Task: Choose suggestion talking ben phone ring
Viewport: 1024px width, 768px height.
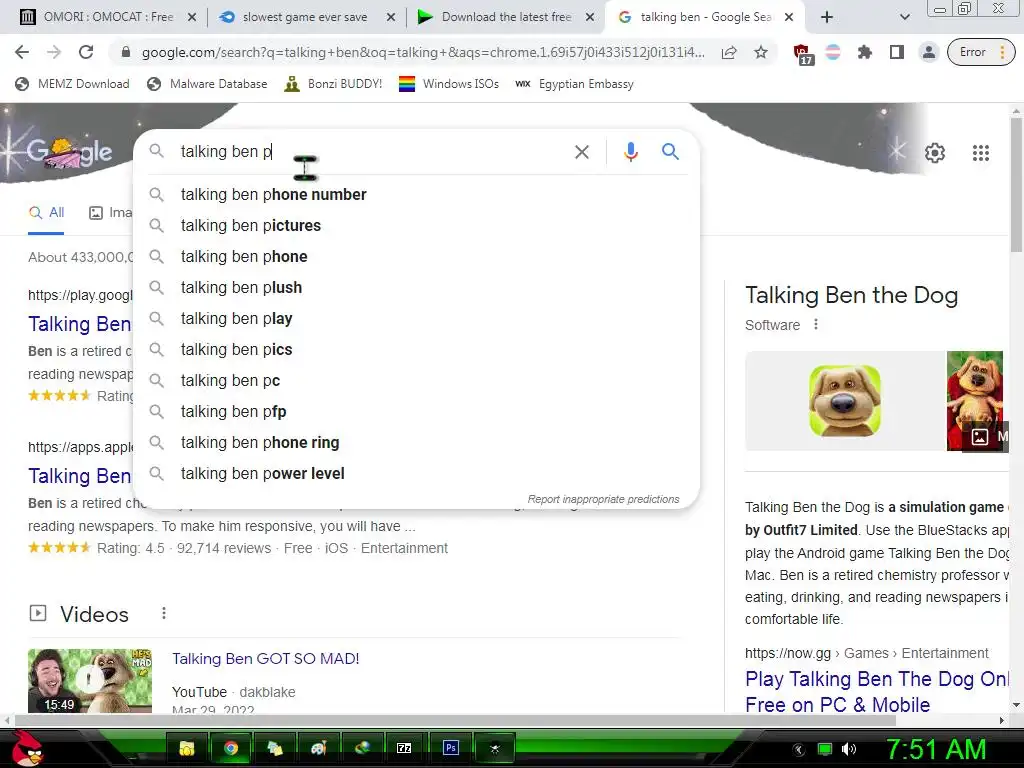Action: 416,443
